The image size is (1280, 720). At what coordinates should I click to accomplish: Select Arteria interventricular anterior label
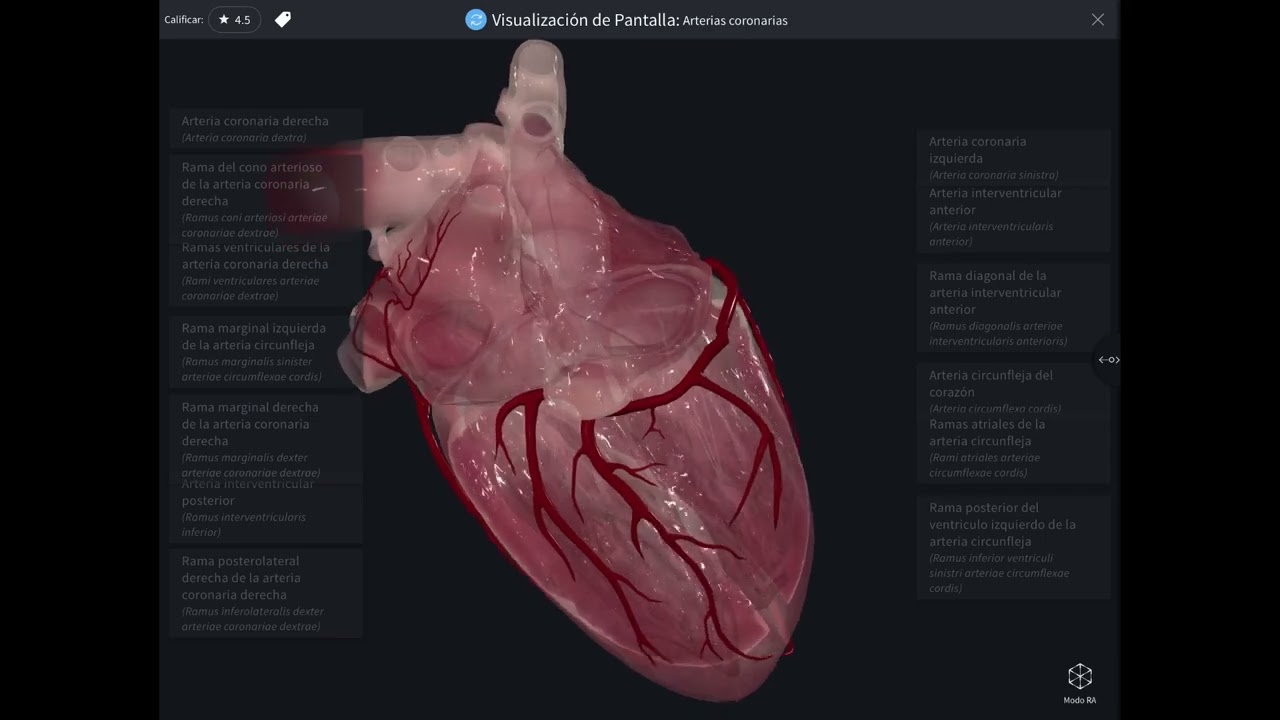(x=1013, y=217)
